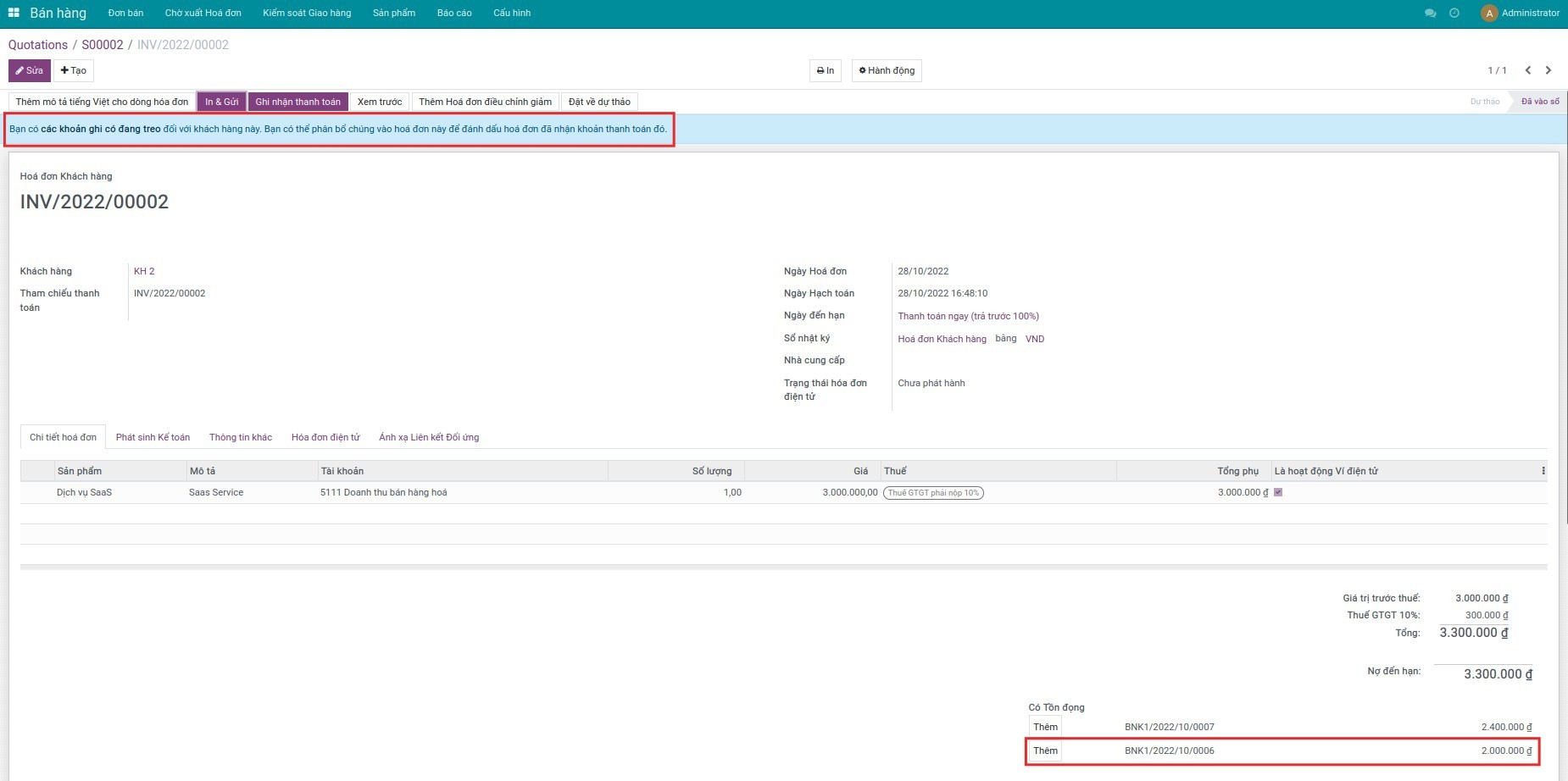
Task: Open the Cấu hình menu
Action: coord(512,13)
